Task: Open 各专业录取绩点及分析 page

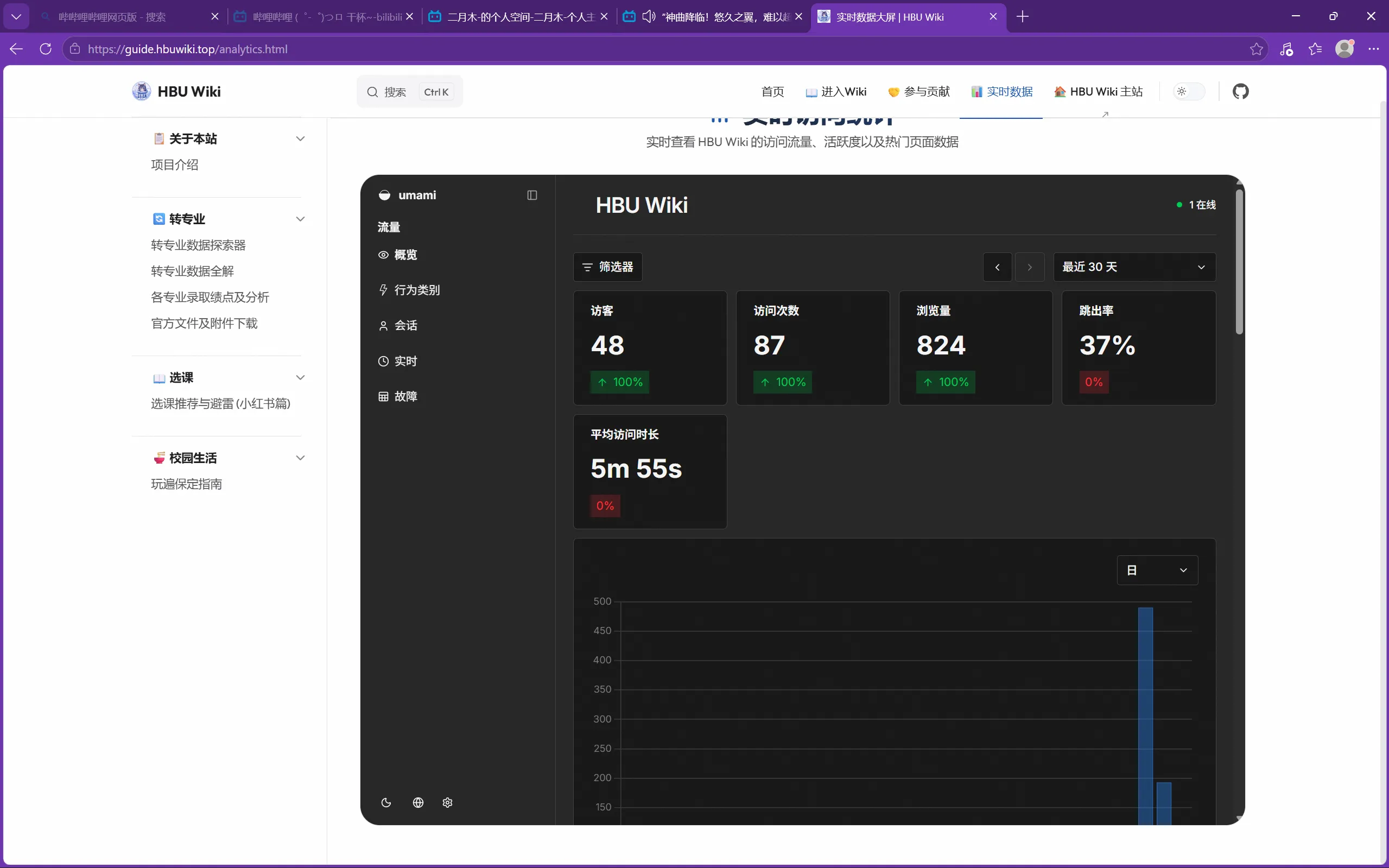Action: pyautogui.click(x=210, y=297)
